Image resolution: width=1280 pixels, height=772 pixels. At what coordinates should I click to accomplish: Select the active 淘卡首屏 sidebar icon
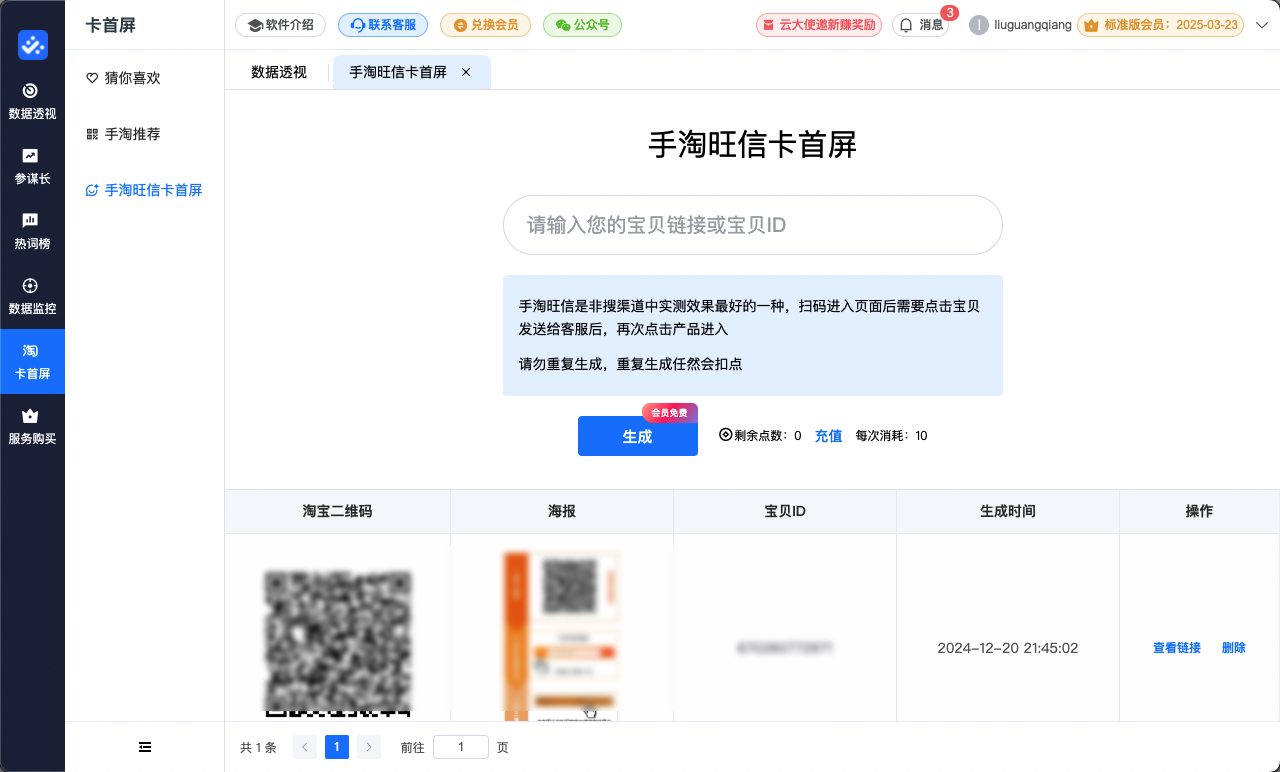pos(32,361)
